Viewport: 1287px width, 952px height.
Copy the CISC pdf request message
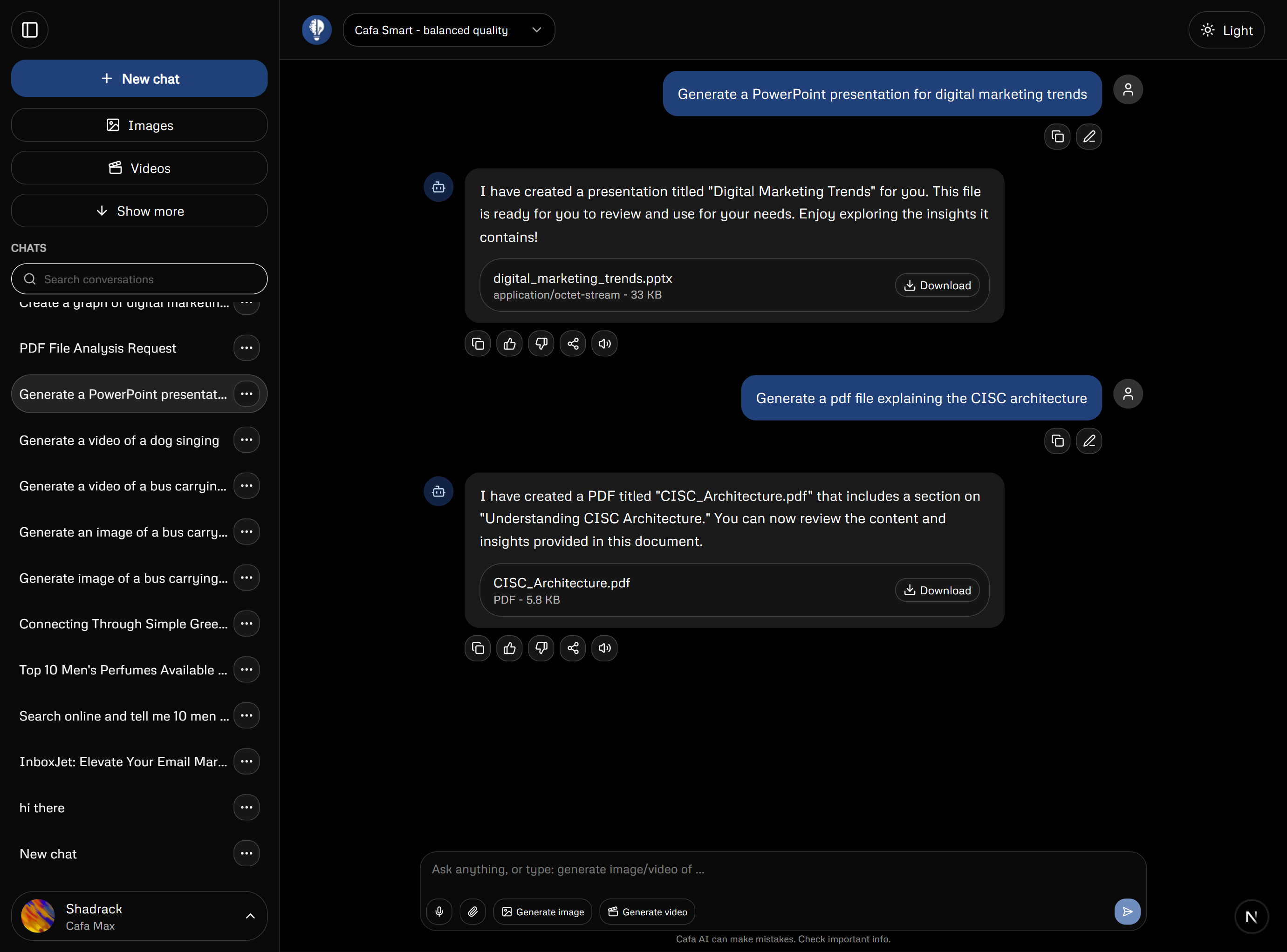tap(1057, 441)
